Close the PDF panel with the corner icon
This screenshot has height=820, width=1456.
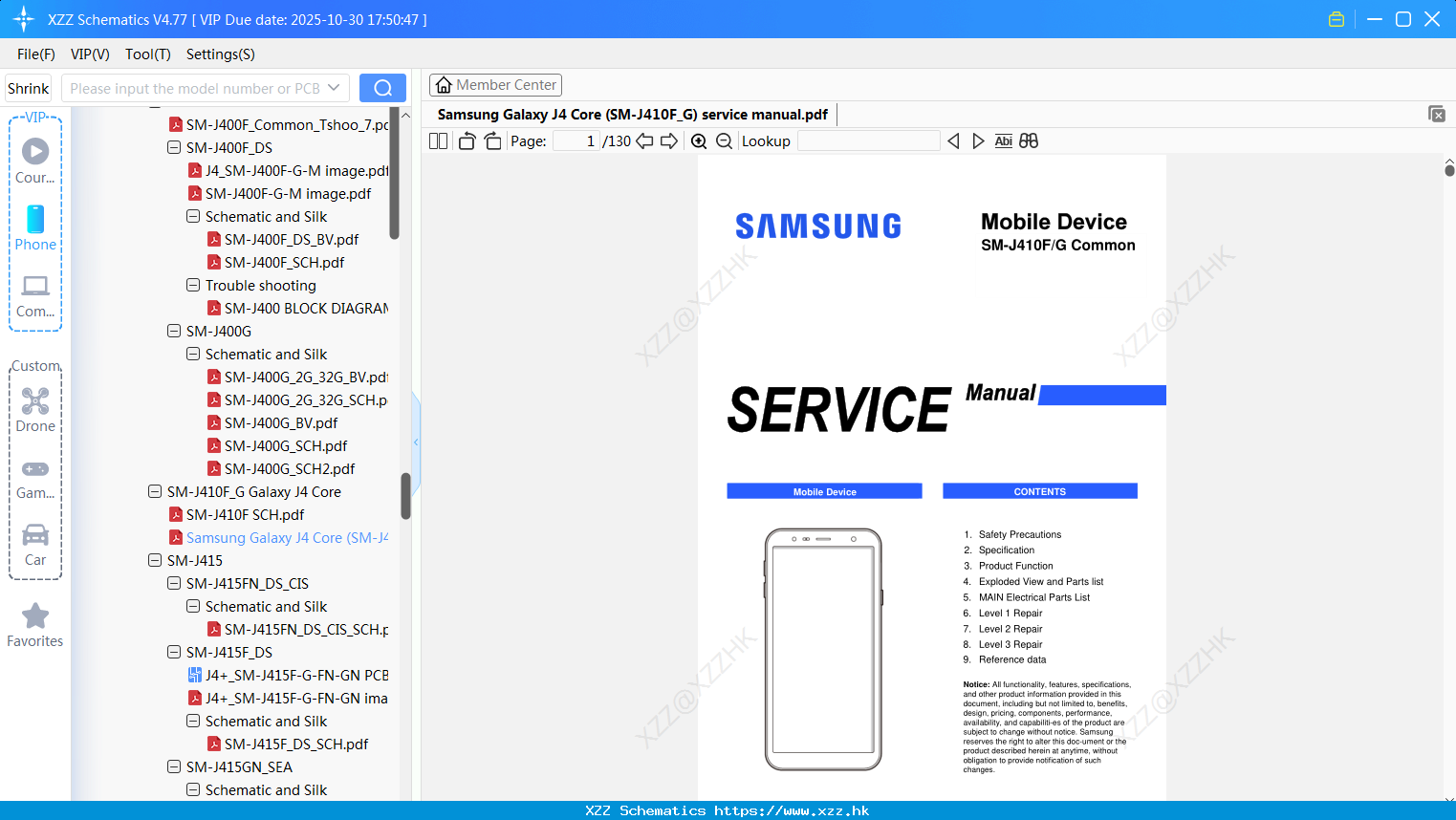tap(1437, 114)
